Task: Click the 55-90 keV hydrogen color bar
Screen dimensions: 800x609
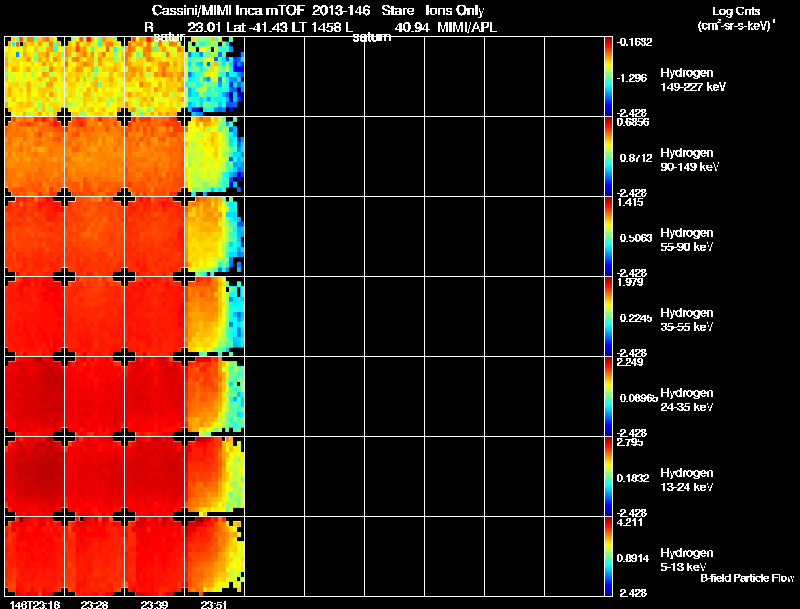Action: (x=609, y=237)
